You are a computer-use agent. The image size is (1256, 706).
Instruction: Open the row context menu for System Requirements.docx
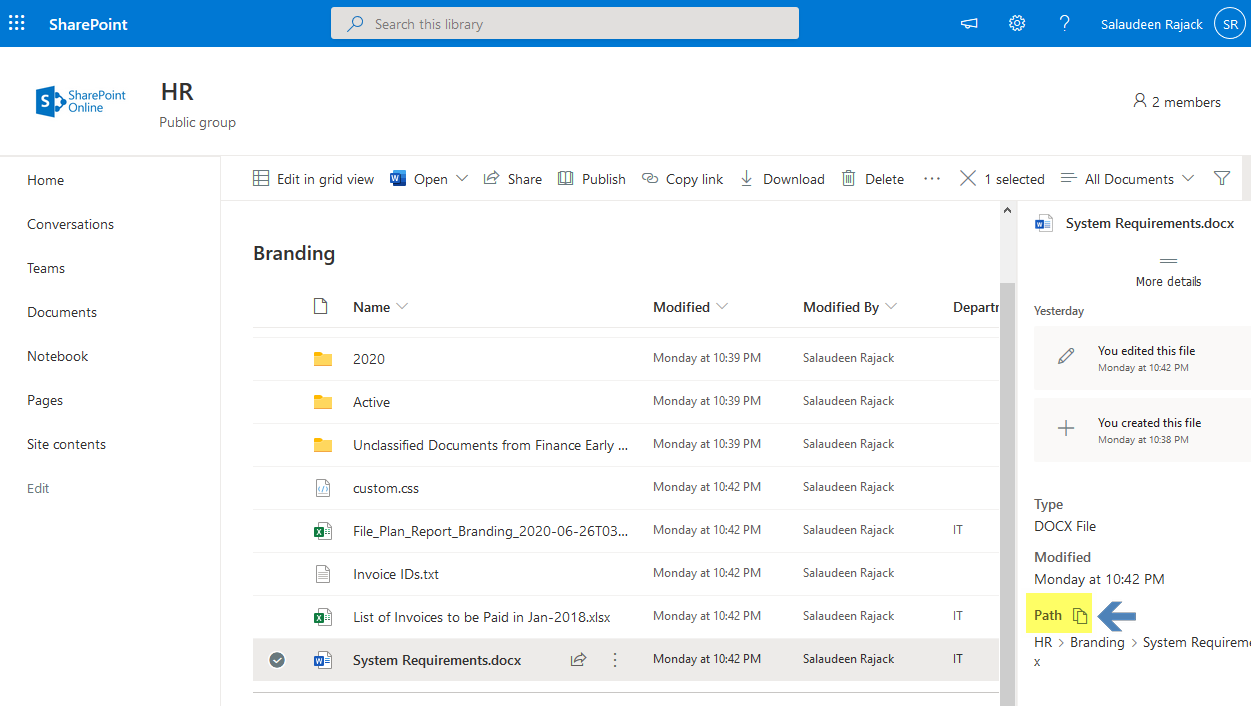(x=614, y=659)
